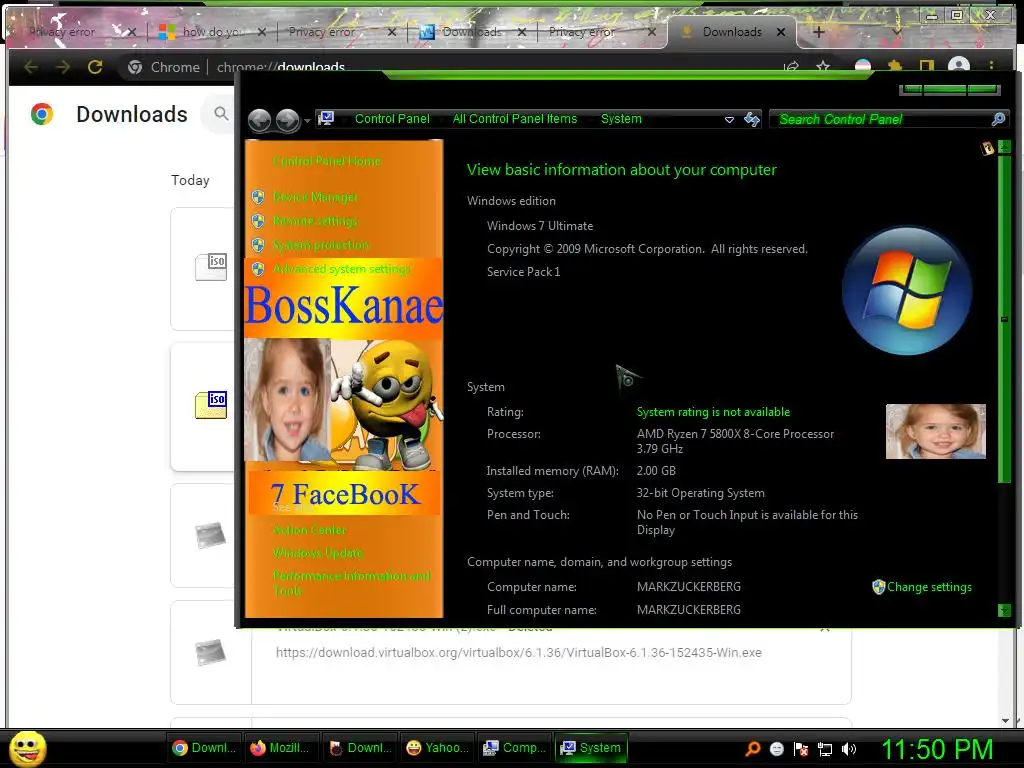This screenshot has width=1024, height=768.
Task: Open Remote settings link
Action: [315, 221]
